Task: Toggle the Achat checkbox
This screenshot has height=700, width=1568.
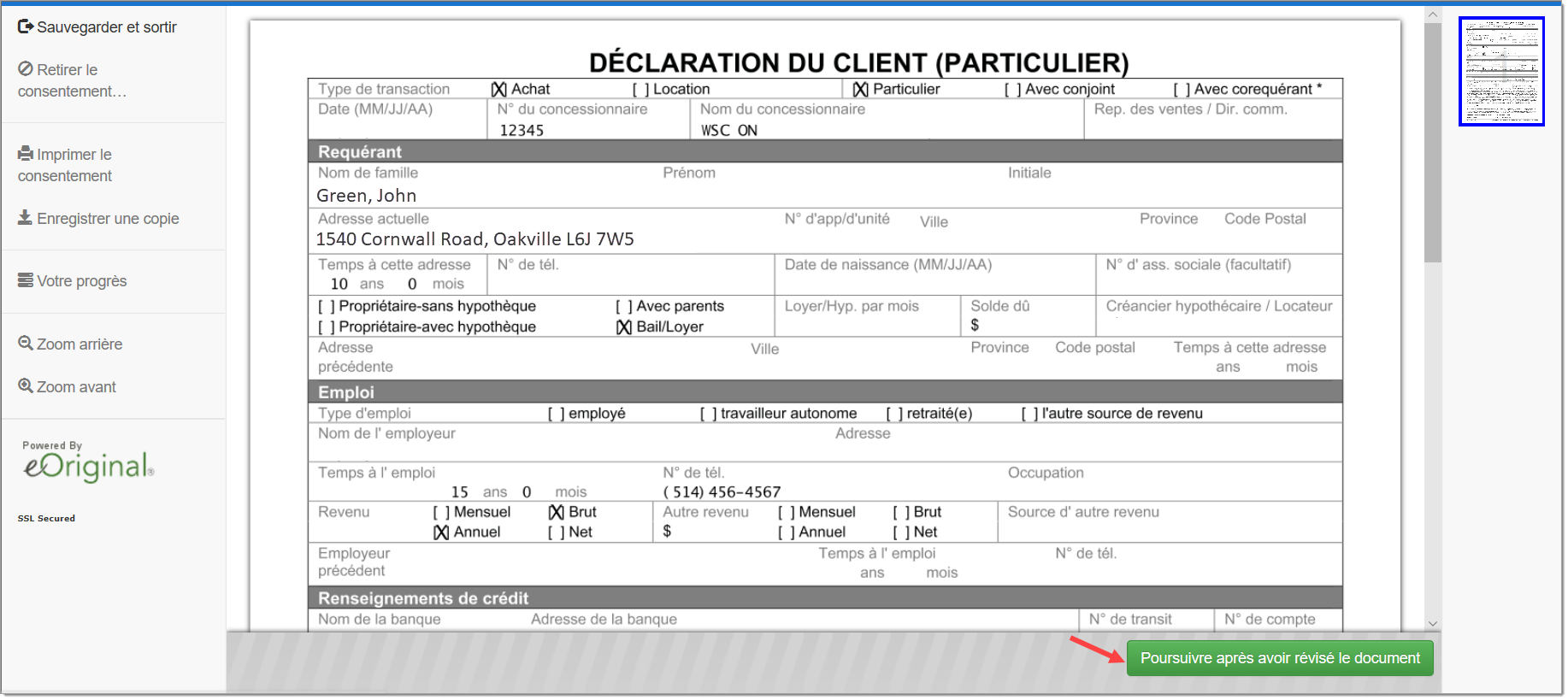Action: (x=499, y=89)
